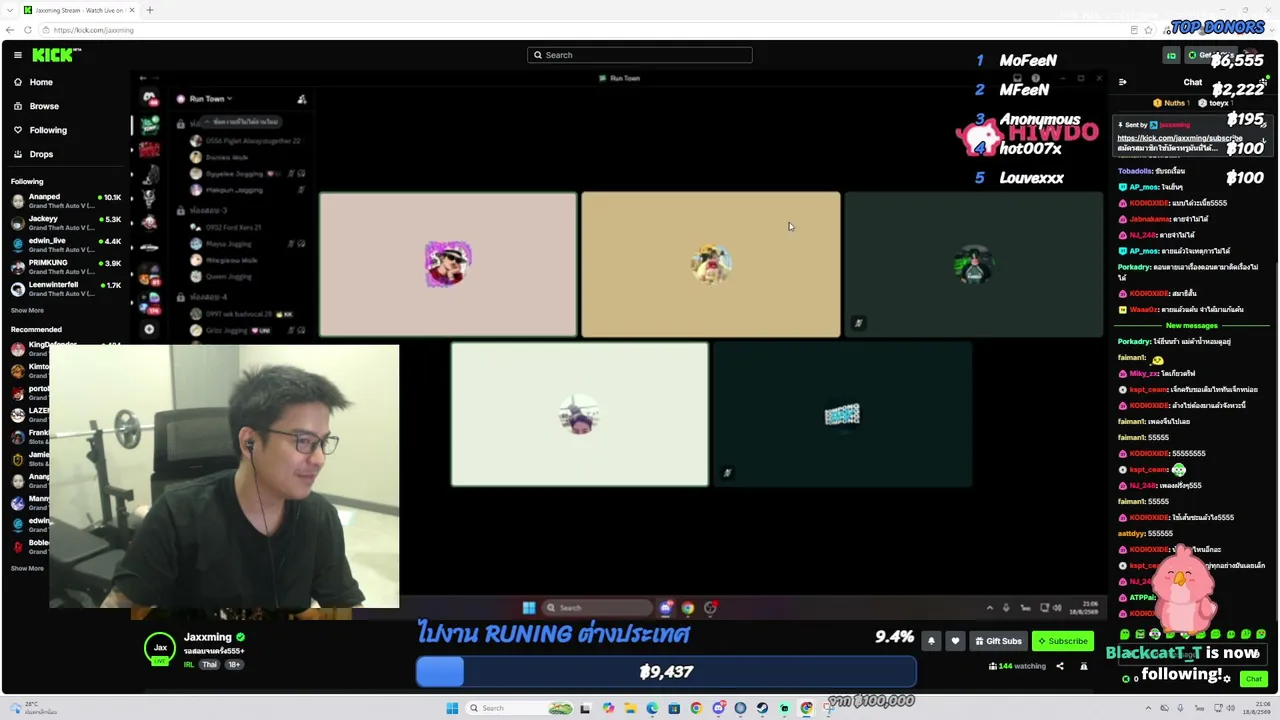Click Discord add a server plus icon

tap(149, 329)
